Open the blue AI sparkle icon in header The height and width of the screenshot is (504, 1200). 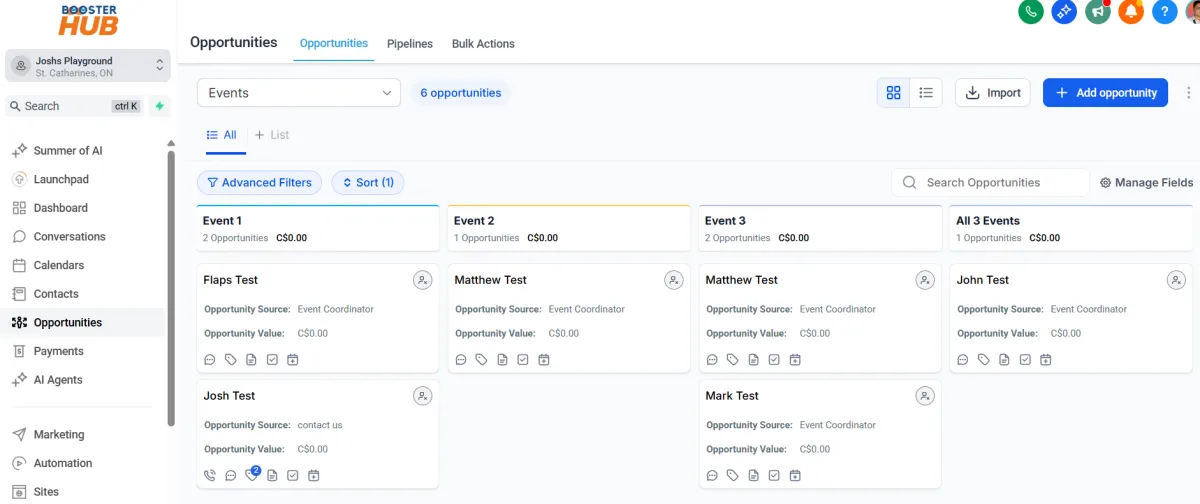tap(1064, 11)
